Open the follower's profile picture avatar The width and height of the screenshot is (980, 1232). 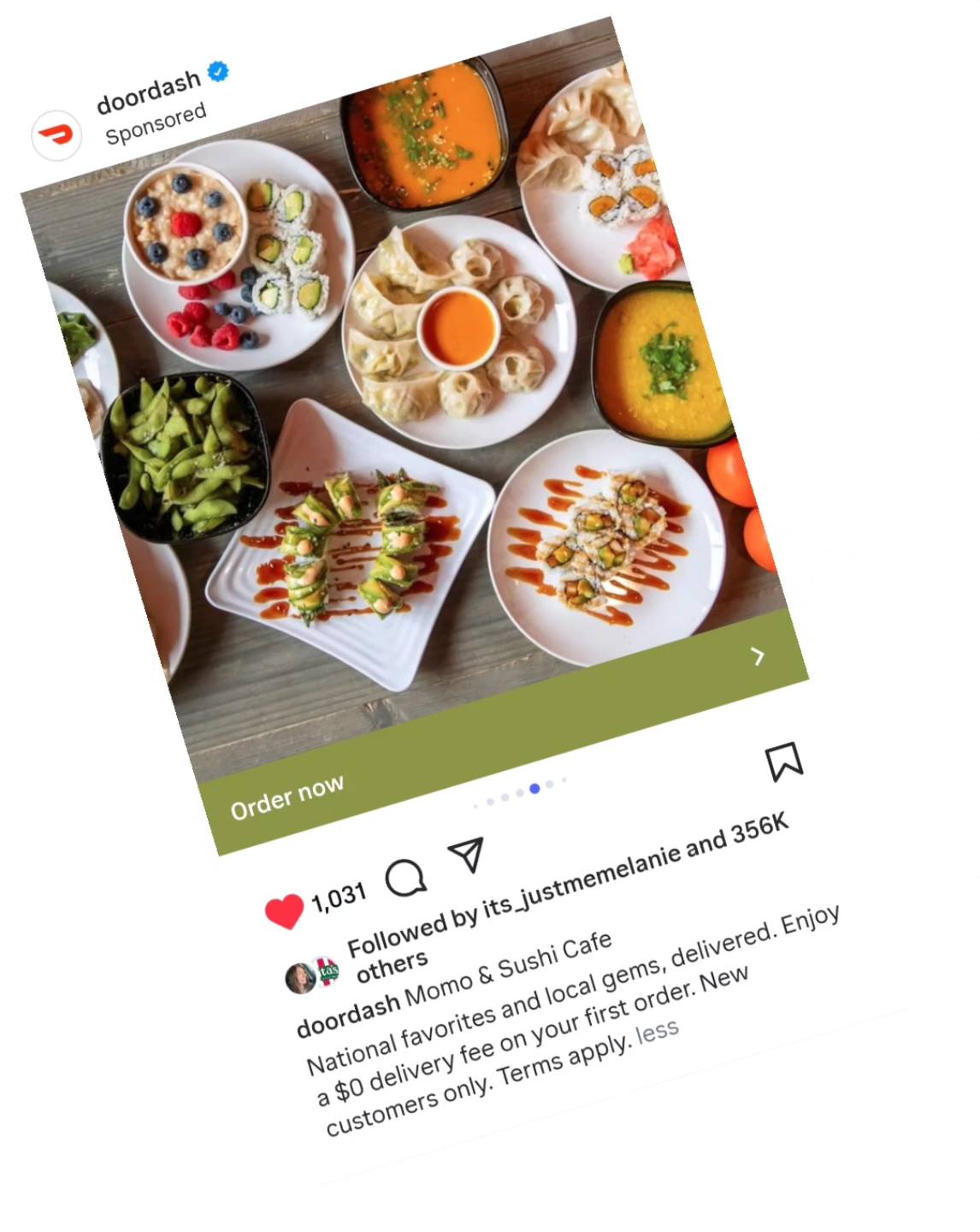click(x=301, y=978)
